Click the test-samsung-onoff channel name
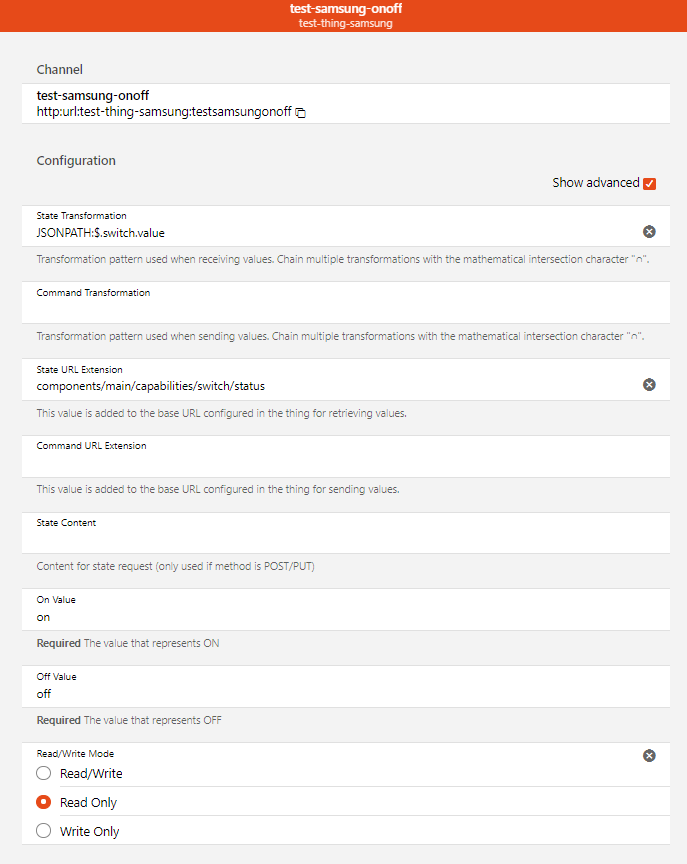This screenshot has width=687, height=864. pos(93,96)
